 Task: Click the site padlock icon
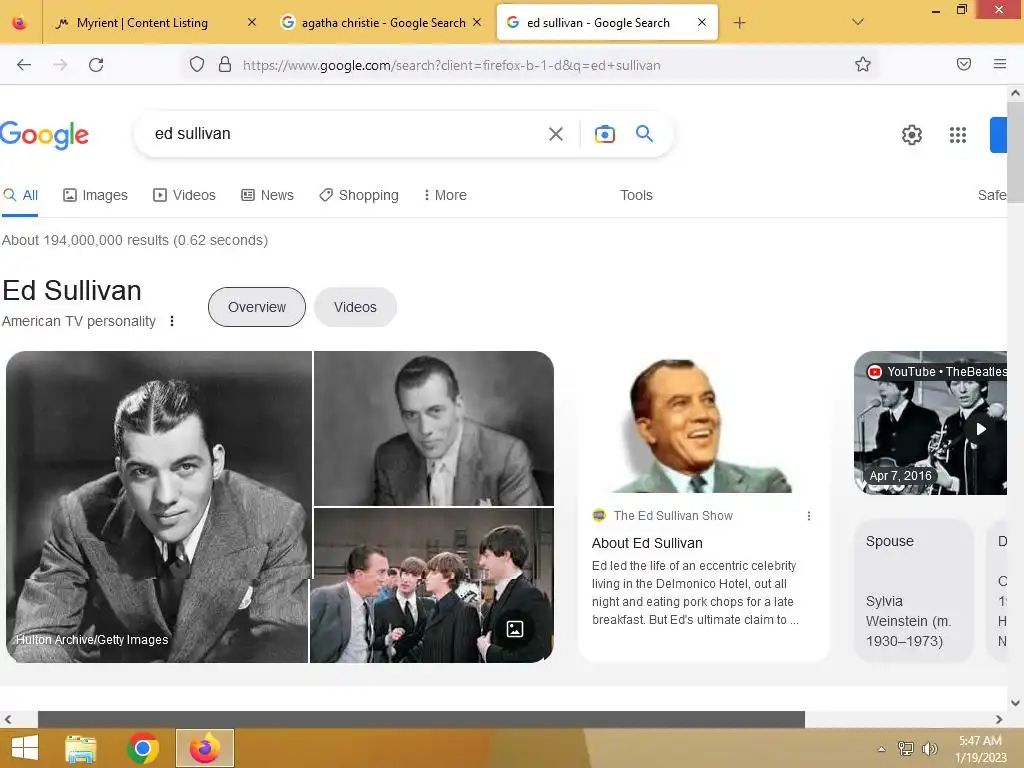(225, 65)
